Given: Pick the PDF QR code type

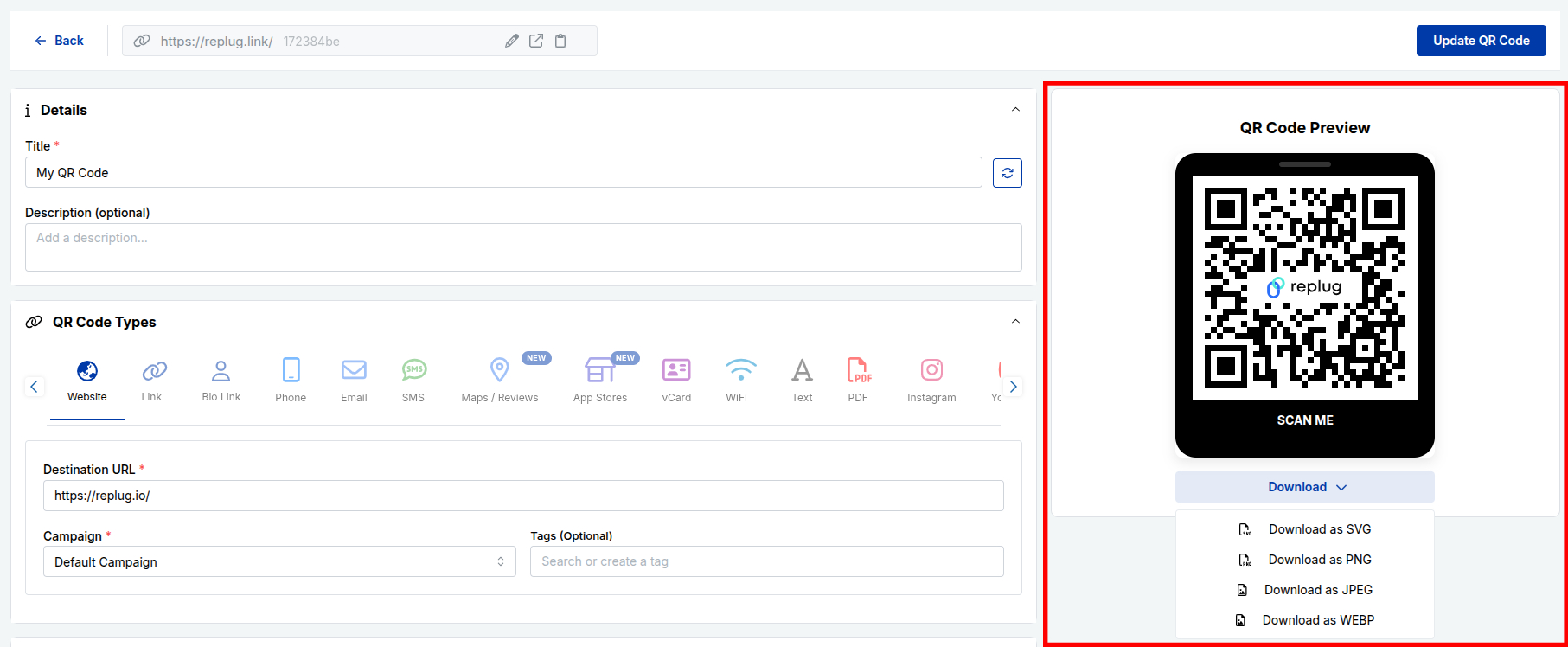Looking at the screenshot, I should click(858, 381).
